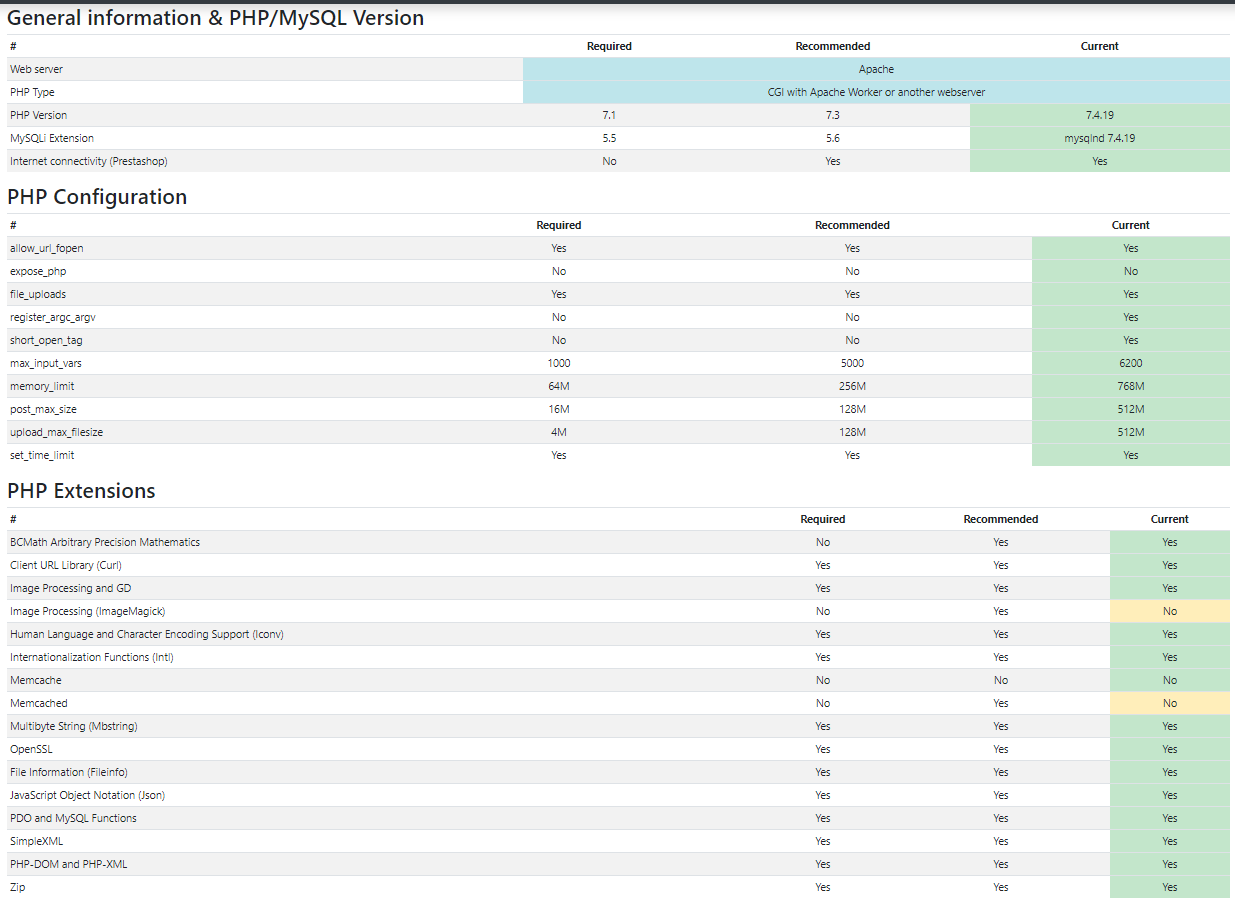Select the memory_limit current 768M value

coord(1130,386)
